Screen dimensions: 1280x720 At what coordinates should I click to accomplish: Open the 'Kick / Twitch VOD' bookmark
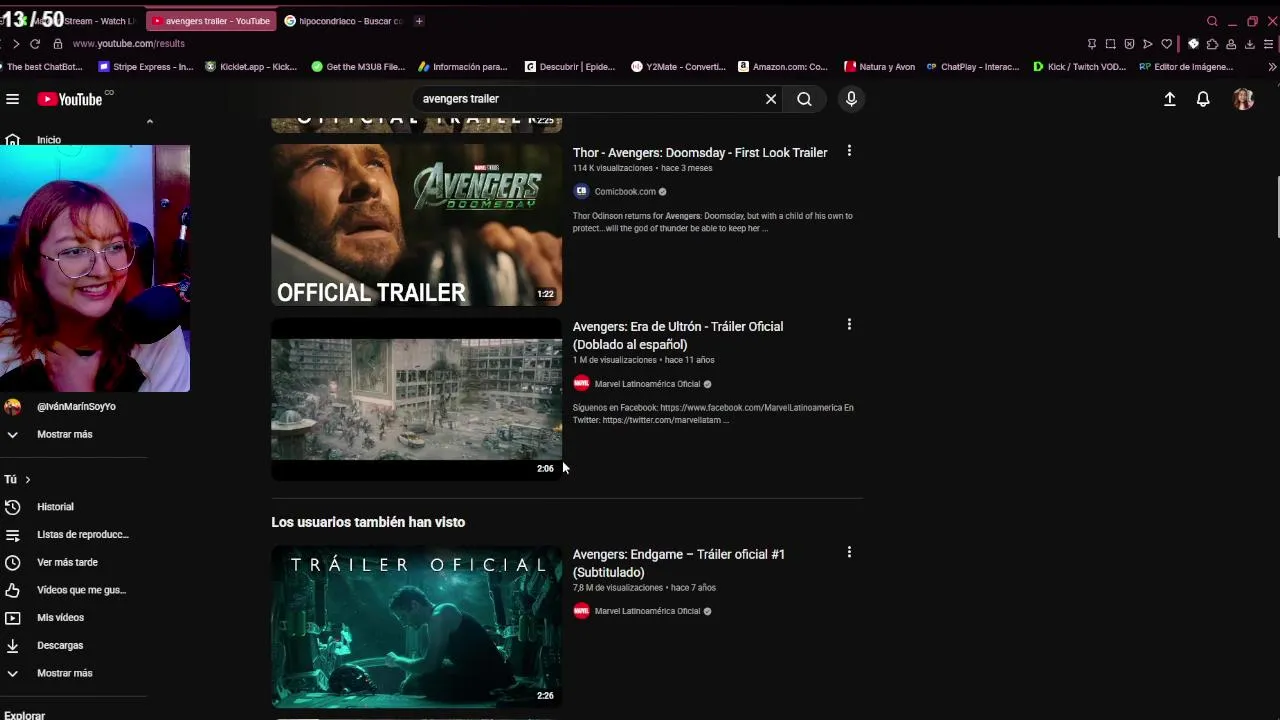click(1079, 67)
